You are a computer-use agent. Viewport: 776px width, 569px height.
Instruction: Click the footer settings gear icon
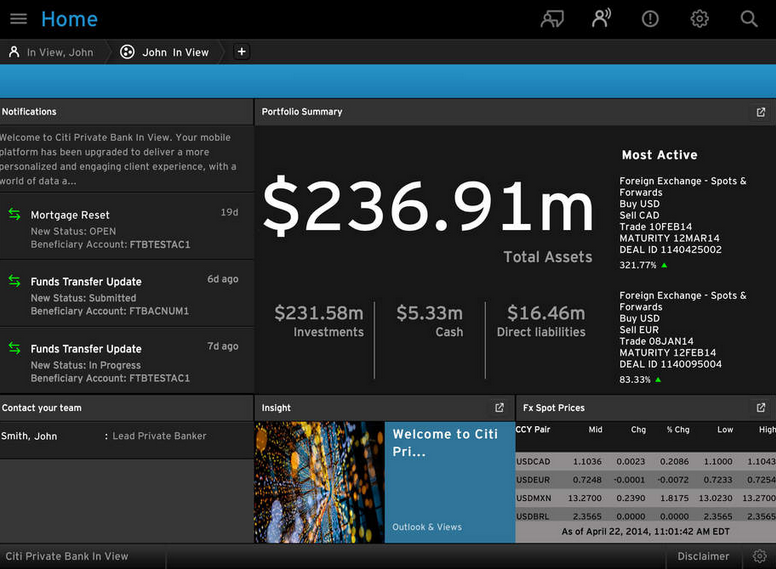pyautogui.click(x=760, y=556)
